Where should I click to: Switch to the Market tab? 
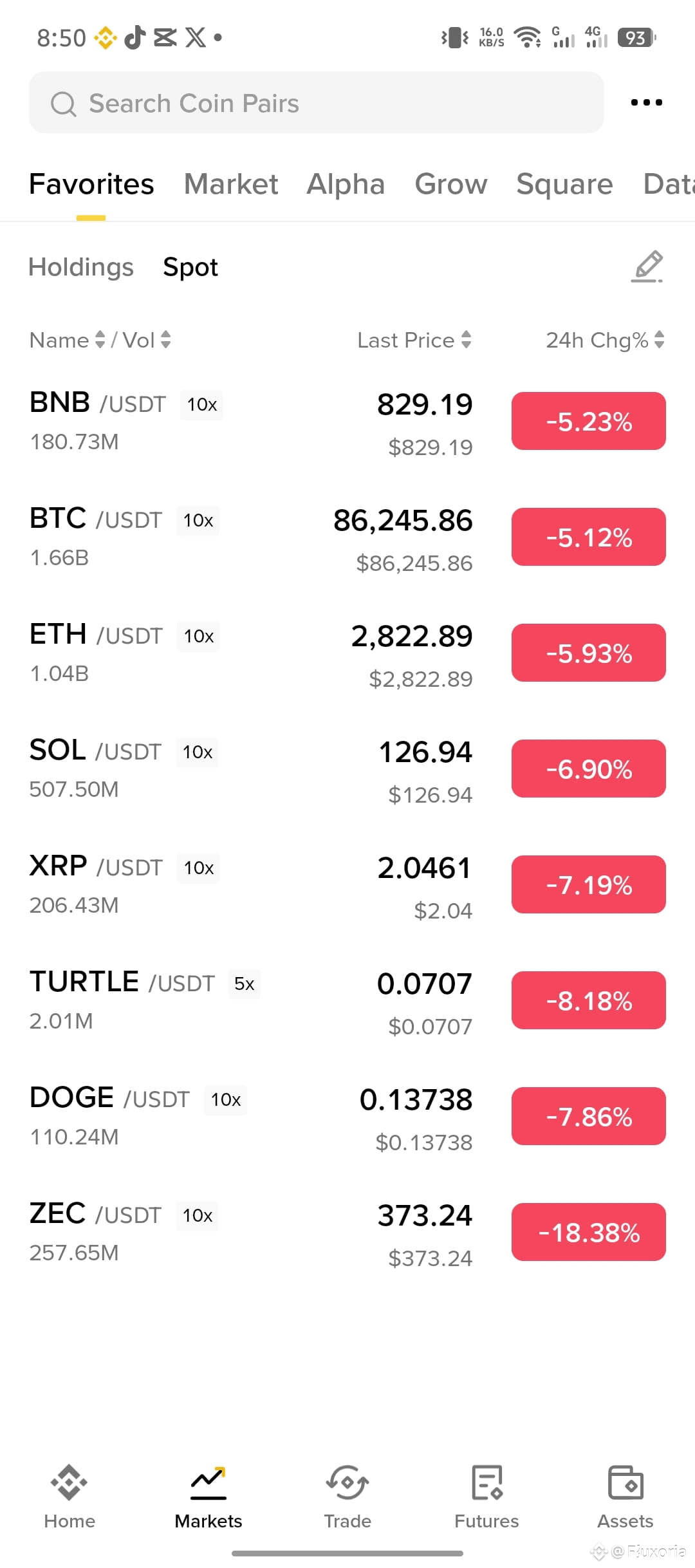click(x=231, y=184)
